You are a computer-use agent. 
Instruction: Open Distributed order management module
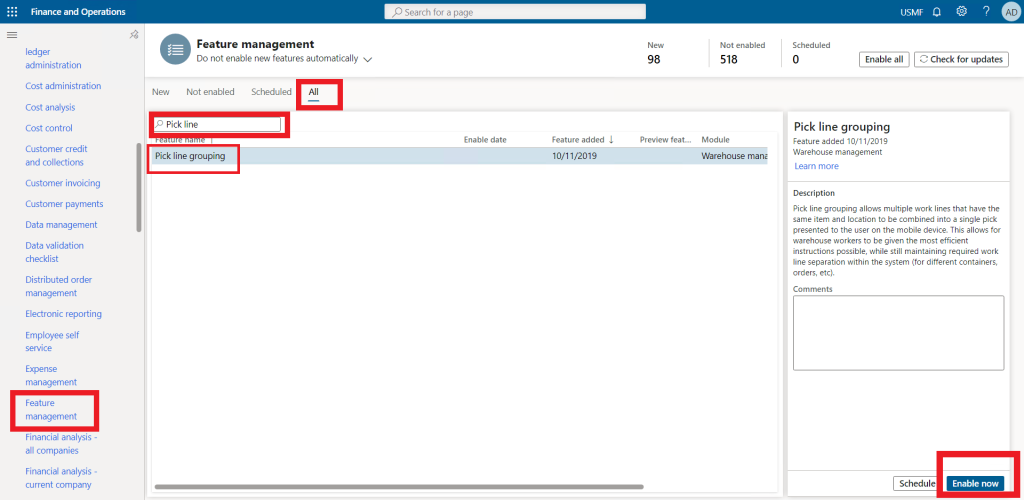(x=58, y=286)
